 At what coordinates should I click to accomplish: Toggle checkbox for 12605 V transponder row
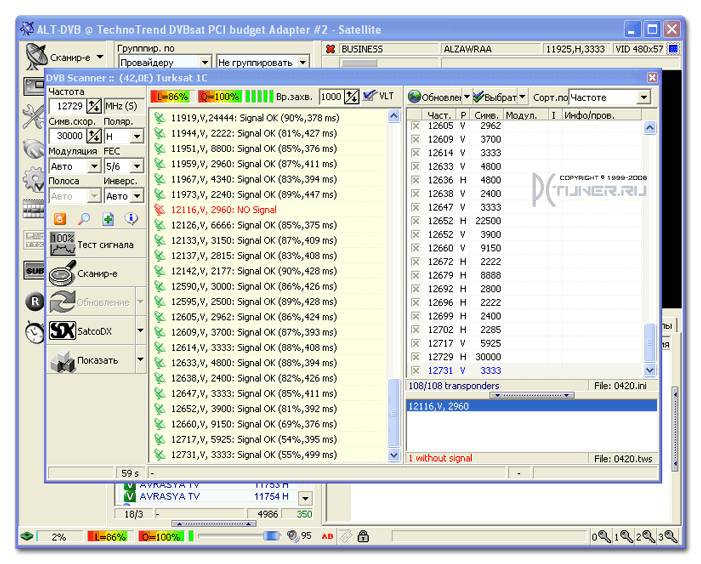tap(416, 126)
